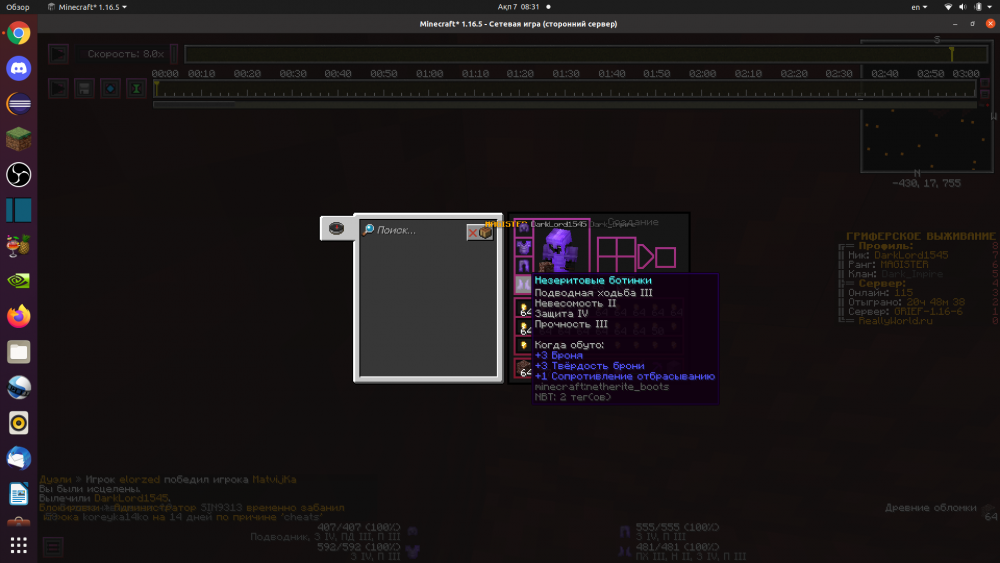Viewport: 1000px width, 563px height.
Task: Open the teal two-panel app in the dock
Action: pos(18,210)
